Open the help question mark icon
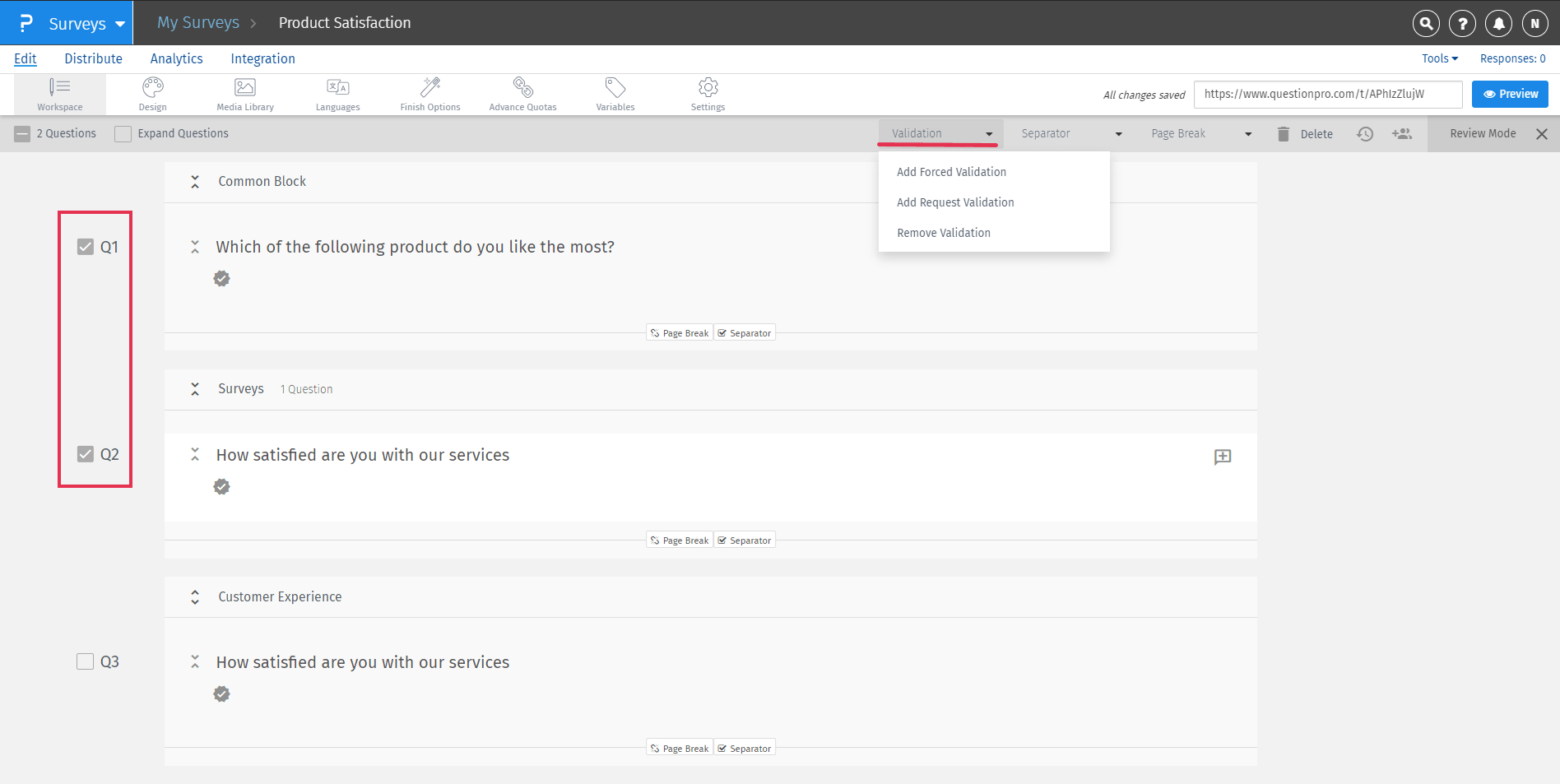Image resolution: width=1560 pixels, height=784 pixels. [1462, 24]
